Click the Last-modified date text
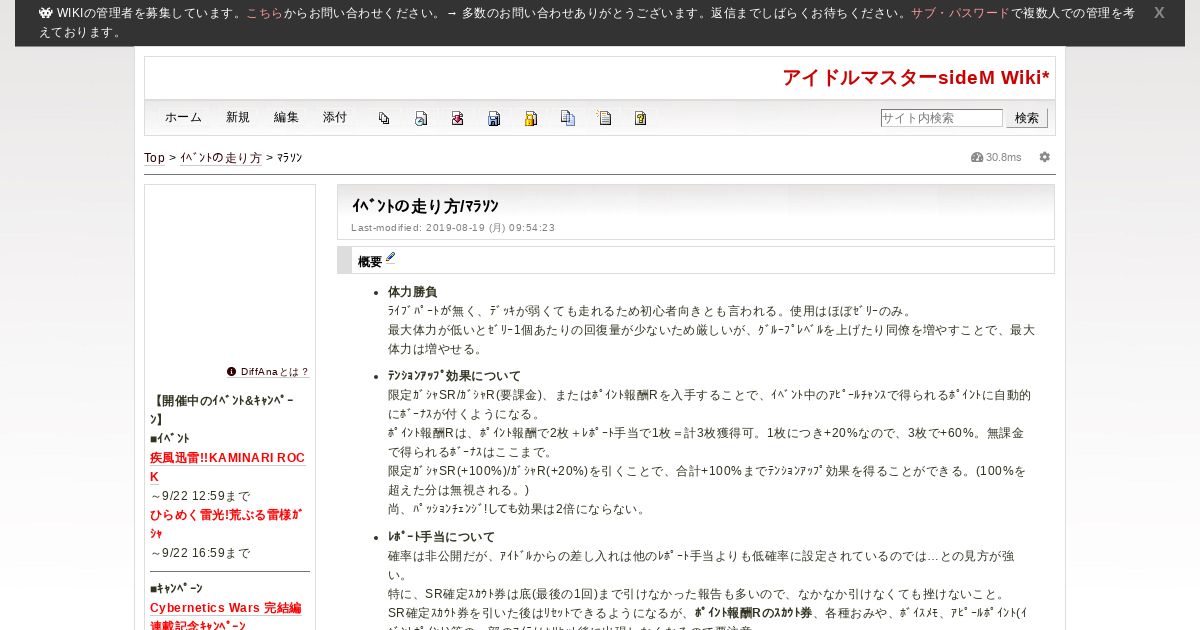Screen dimensions: 1200x630 [453, 228]
